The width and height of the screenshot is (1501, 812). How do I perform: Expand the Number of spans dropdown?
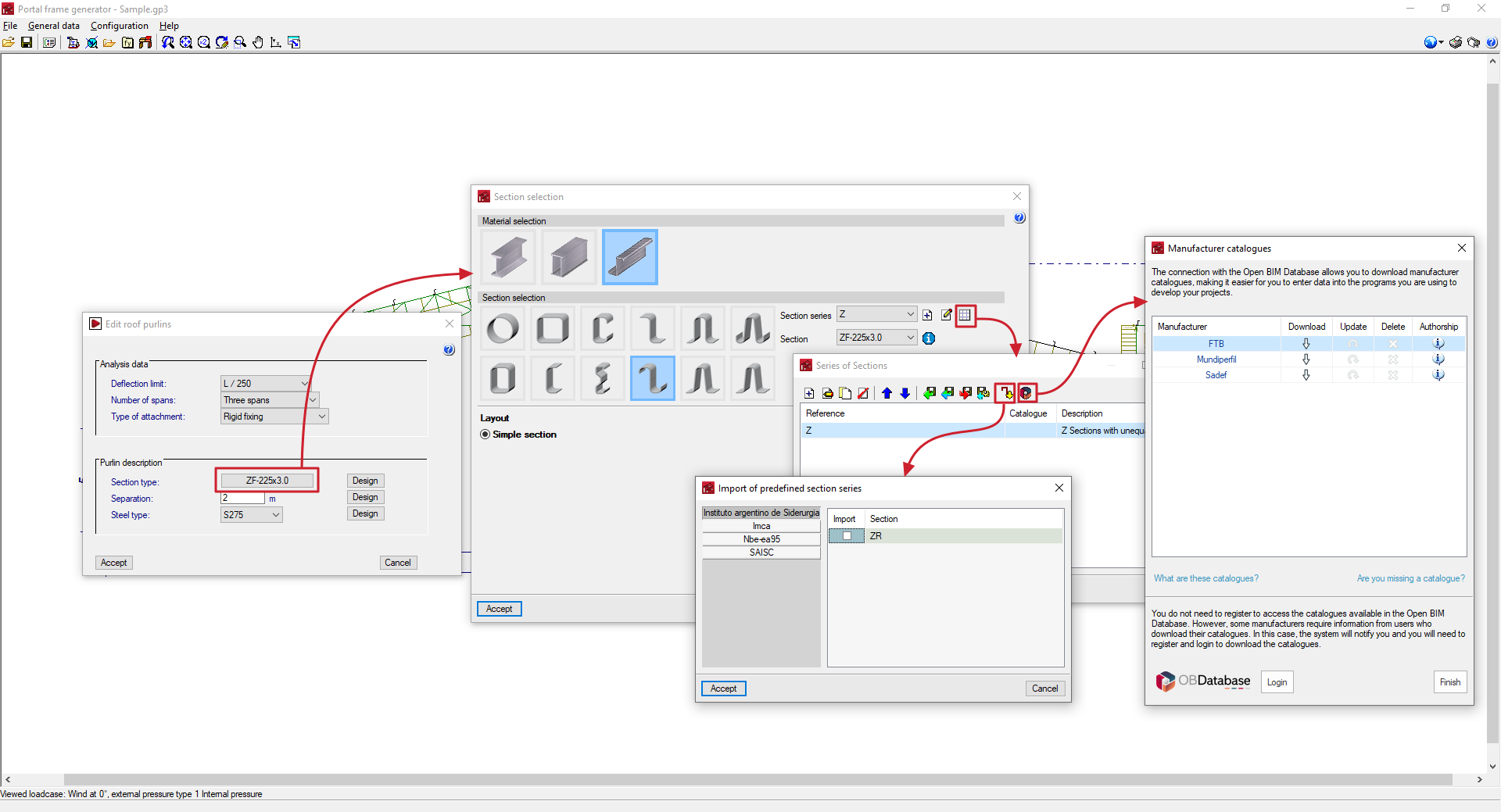click(270, 400)
